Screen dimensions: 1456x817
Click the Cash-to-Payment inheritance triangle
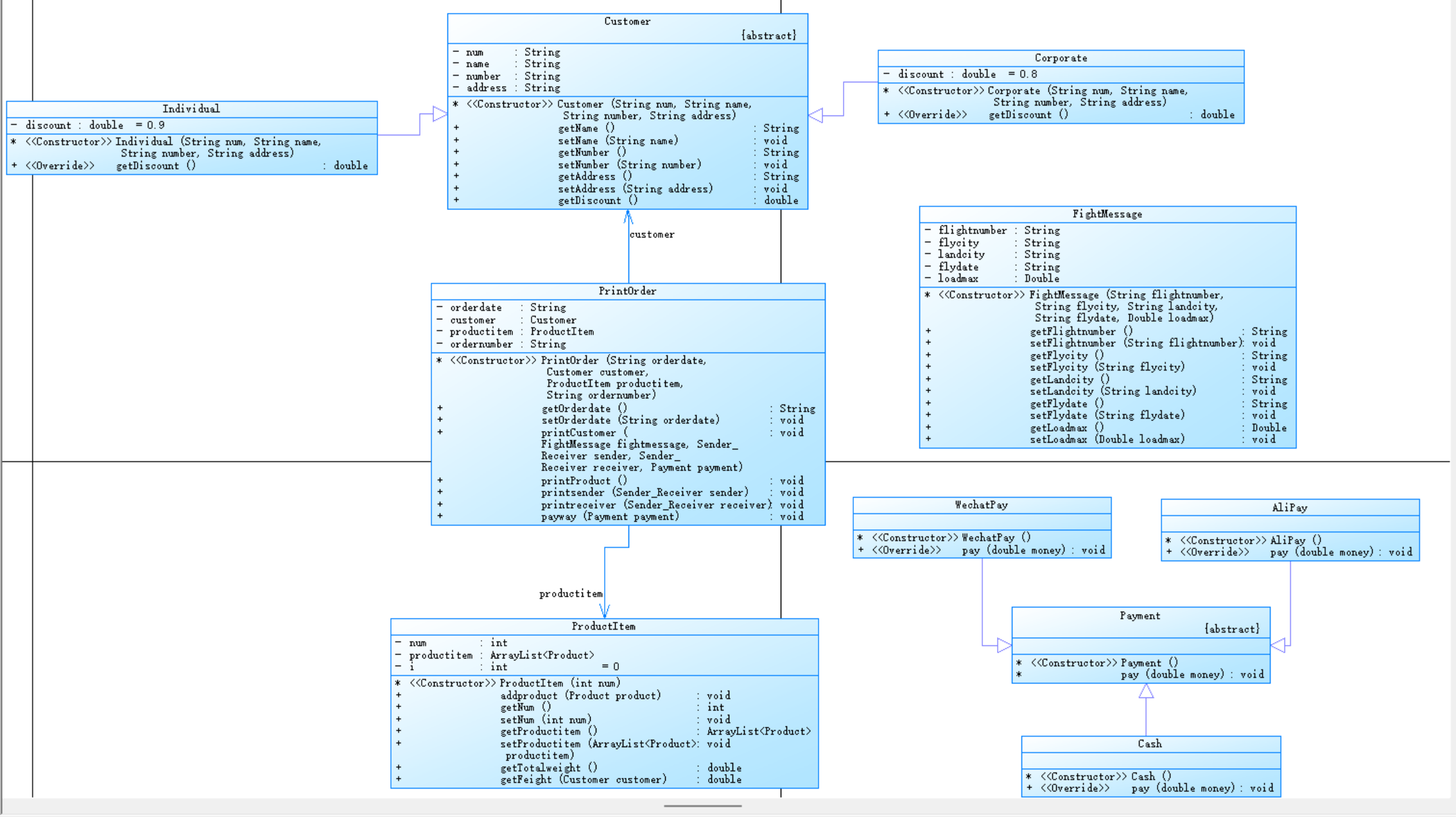[x=1146, y=691]
